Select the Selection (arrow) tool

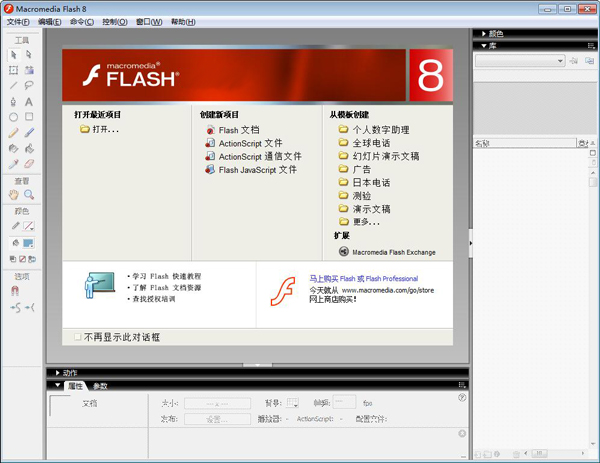coord(13,55)
